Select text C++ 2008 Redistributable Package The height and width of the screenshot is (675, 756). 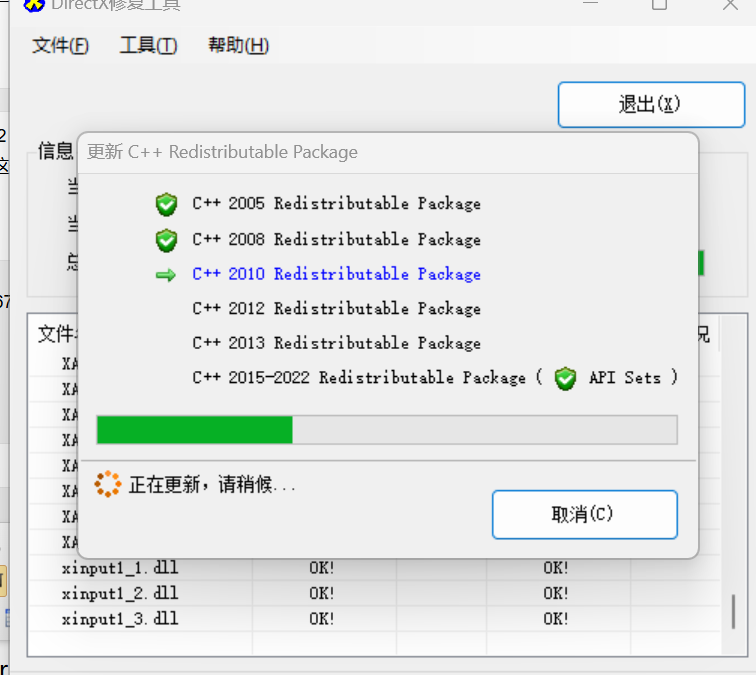point(336,240)
